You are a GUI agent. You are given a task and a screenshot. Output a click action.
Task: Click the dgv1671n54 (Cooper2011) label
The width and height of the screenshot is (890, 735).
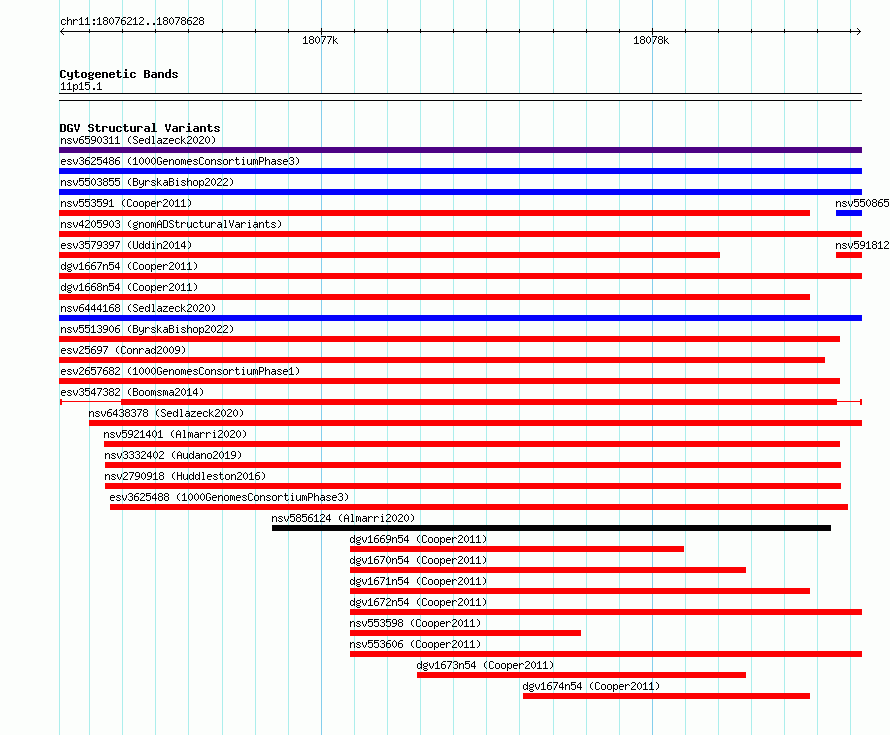[x=418, y=581]
